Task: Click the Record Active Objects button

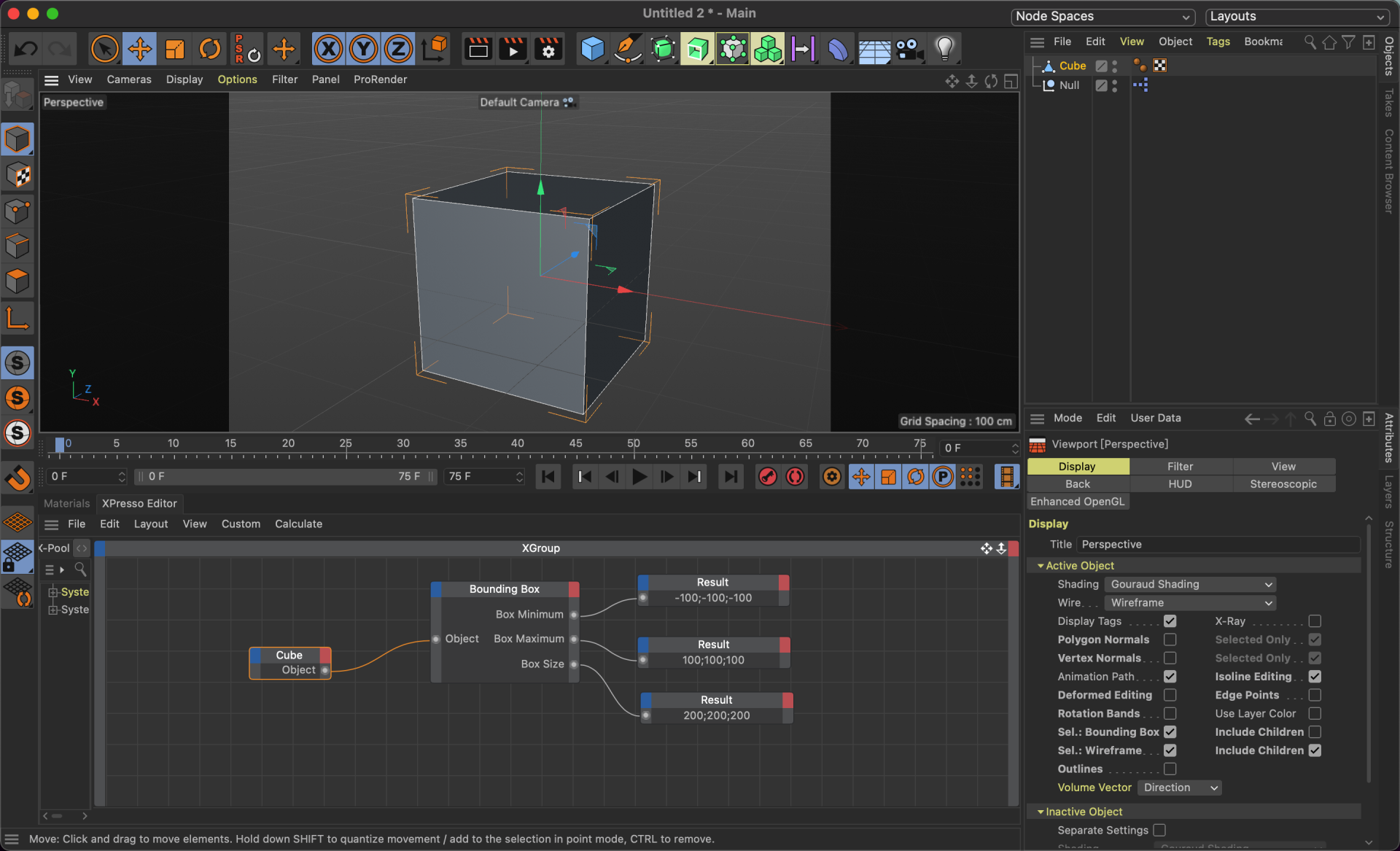Action: pos(767,477)
